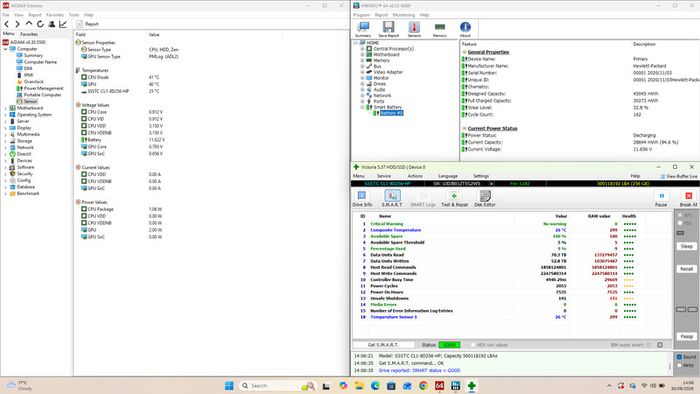Open AIDA64 File menu
700x394 pixels.
coord(6,15)
